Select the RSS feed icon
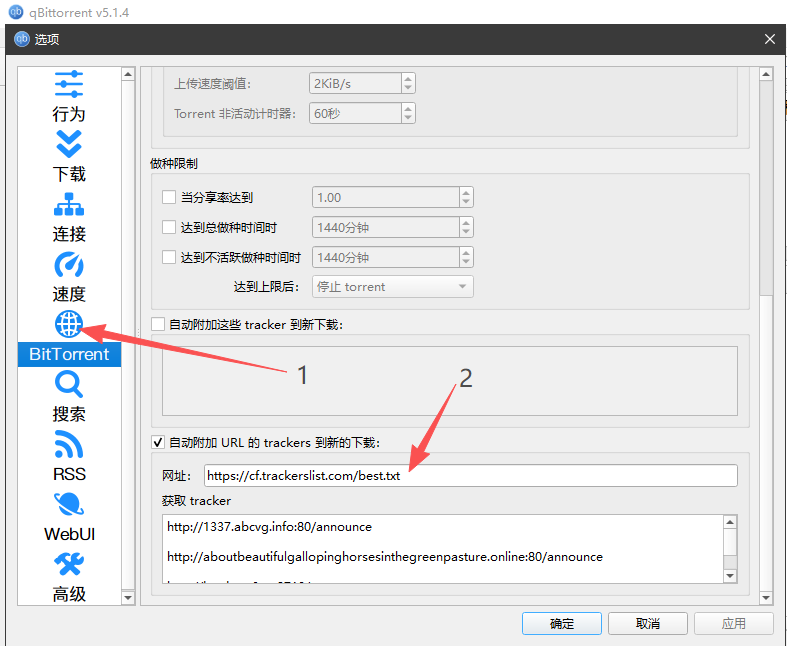The width and height of the screenshot is (787, 646). click(69, 444)
